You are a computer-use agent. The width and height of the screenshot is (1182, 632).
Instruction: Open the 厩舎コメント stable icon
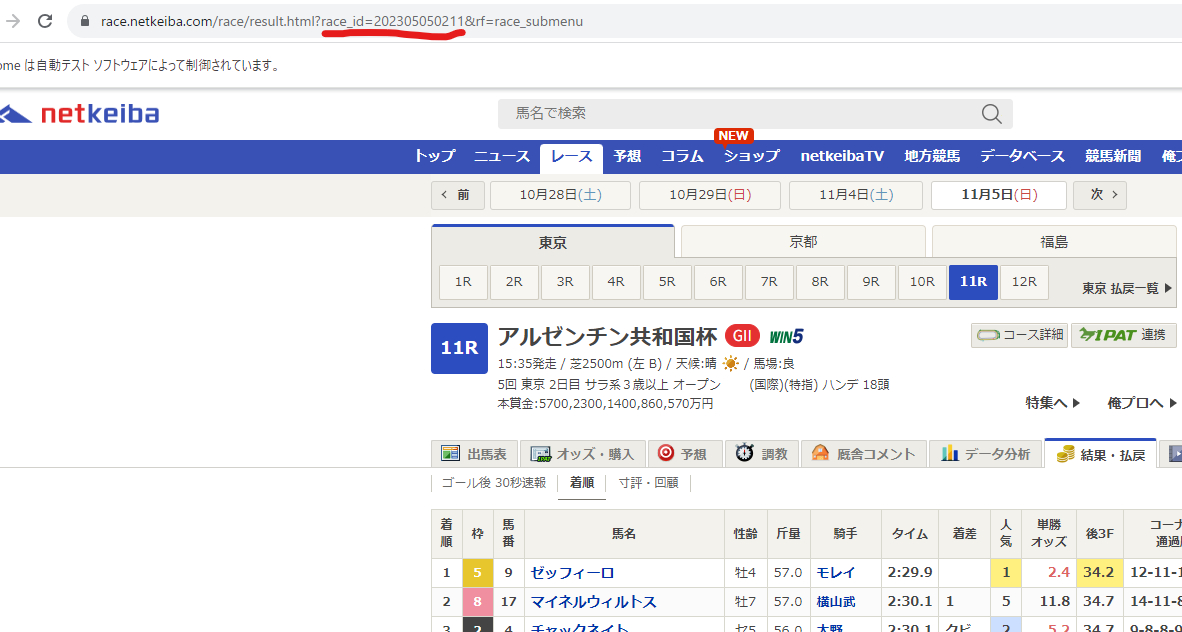(820, 453)
